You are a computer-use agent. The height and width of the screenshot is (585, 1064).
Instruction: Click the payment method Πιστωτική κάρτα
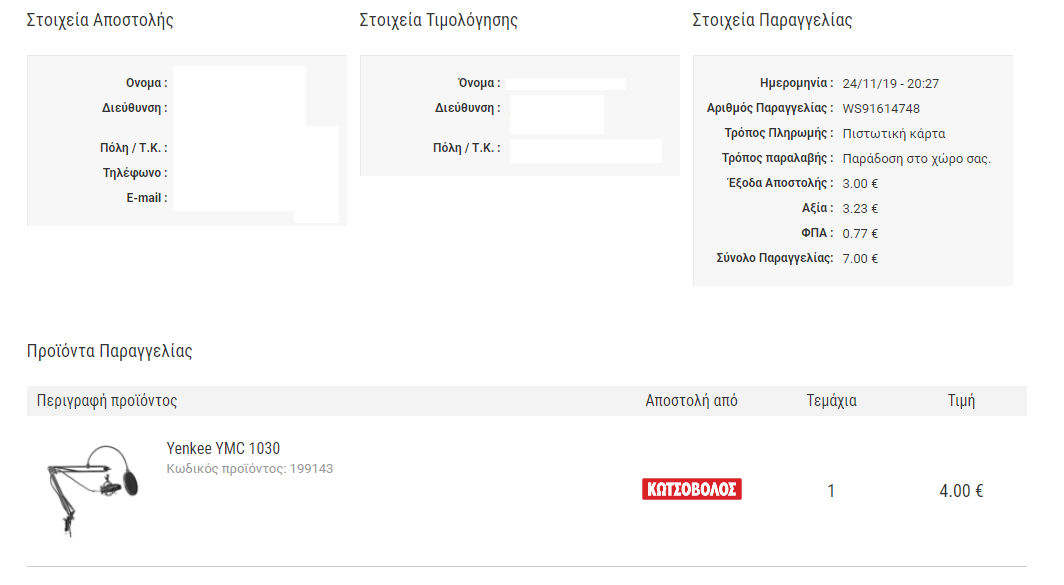[x=894, y=133]
